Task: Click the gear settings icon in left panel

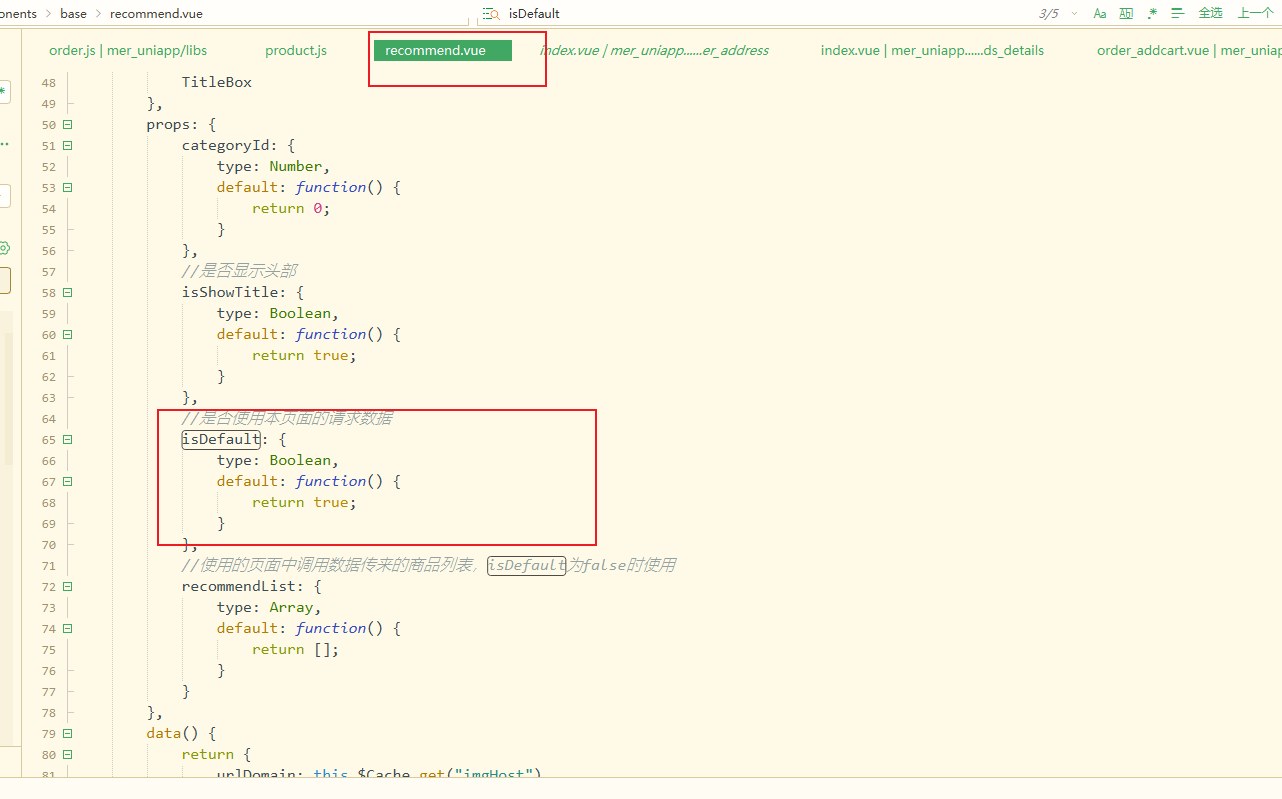Action: coord(4,248)
